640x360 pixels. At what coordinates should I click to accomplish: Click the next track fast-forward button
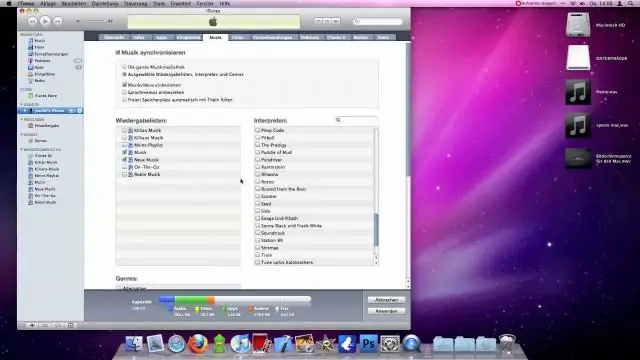(58, 21)
